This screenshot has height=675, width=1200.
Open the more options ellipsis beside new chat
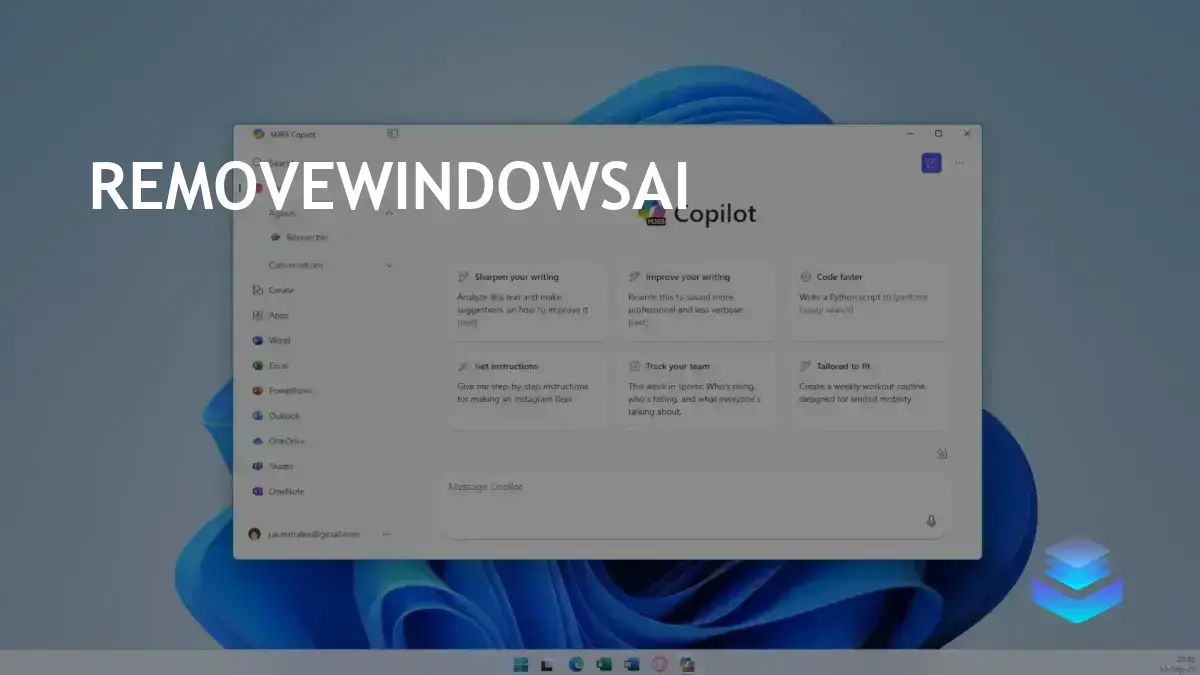[959, 163]
